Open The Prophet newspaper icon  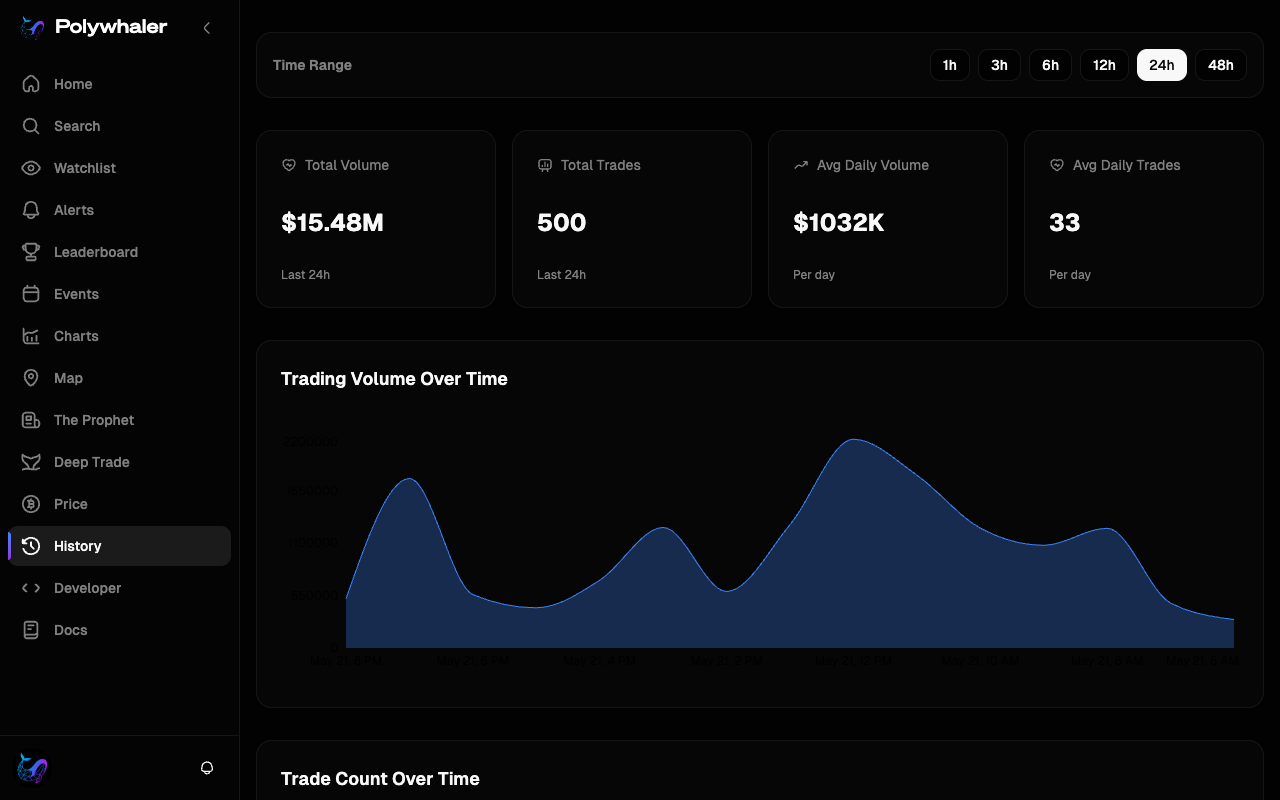click(31, 420)
